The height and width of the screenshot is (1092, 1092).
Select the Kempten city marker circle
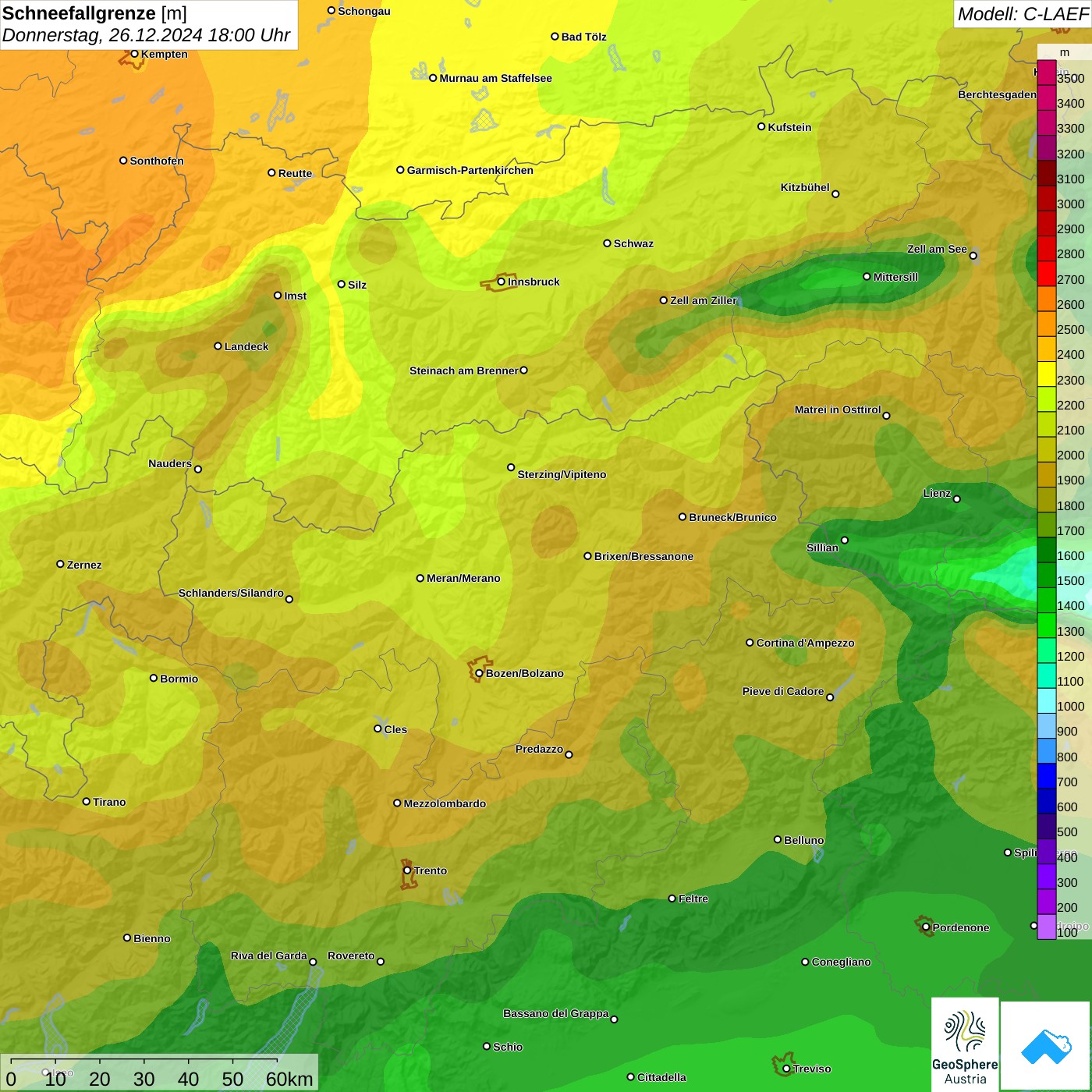pyautogui.click(x=134, y=54)
